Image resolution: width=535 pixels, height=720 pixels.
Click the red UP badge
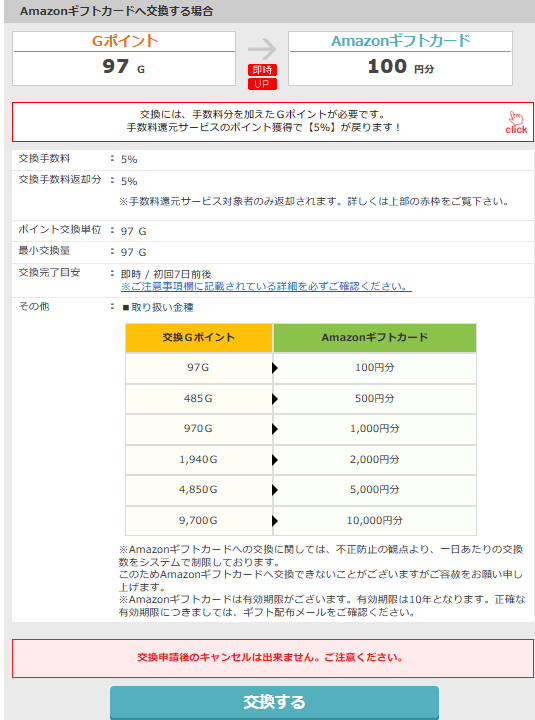click(262, 84)
